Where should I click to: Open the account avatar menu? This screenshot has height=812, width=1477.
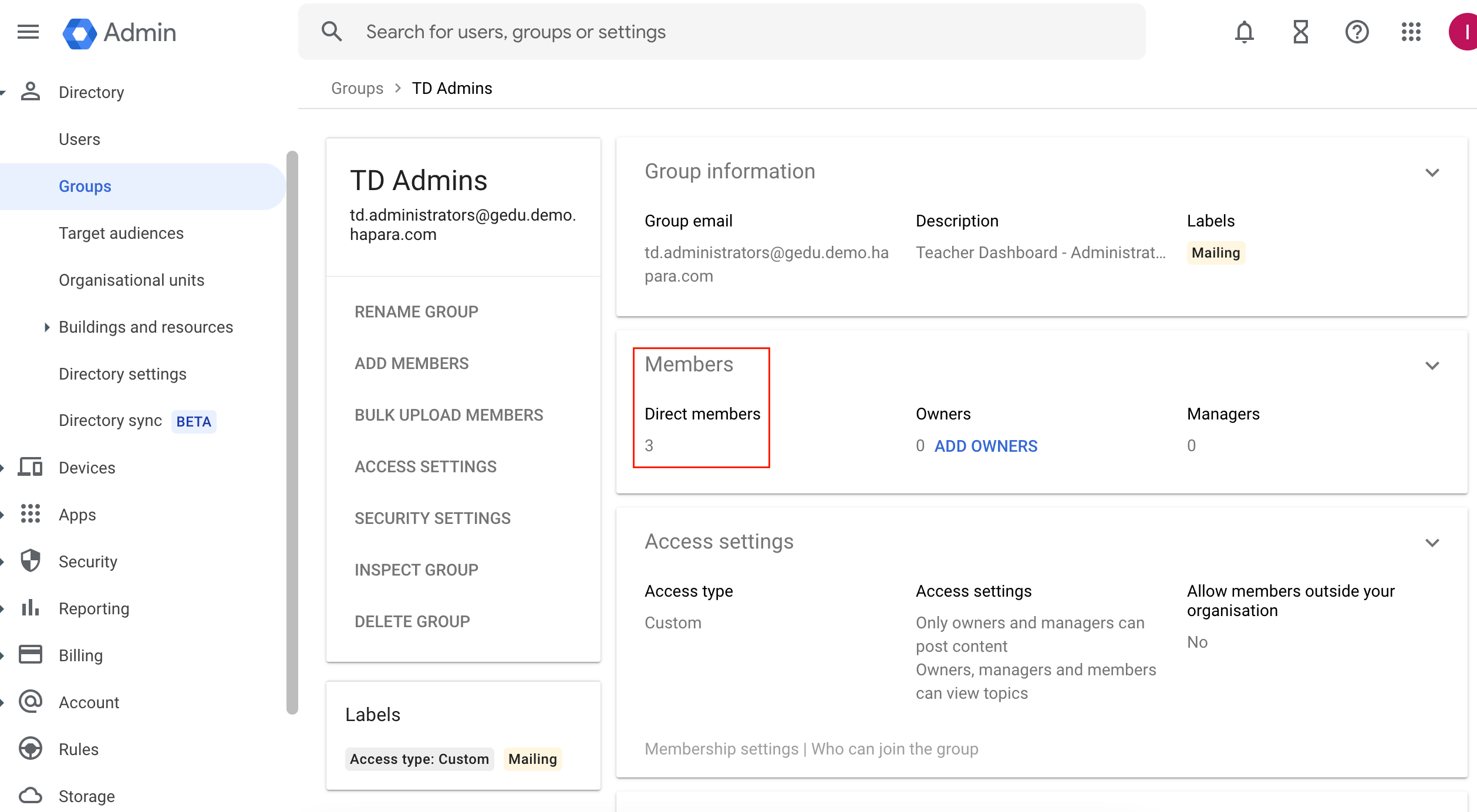1463,32
